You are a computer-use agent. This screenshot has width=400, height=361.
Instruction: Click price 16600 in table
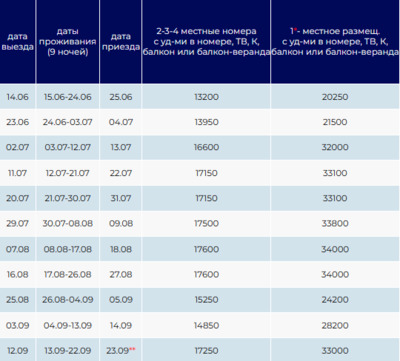[206, 147]
